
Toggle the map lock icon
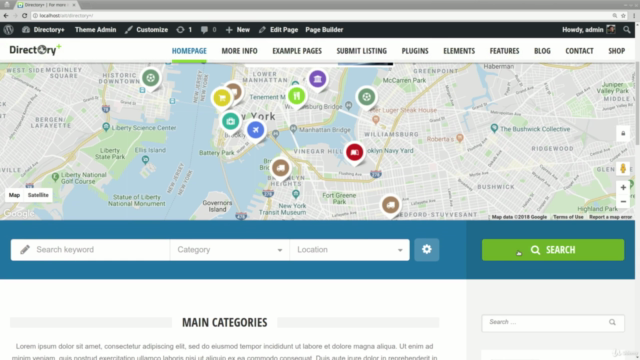point(623,133)
